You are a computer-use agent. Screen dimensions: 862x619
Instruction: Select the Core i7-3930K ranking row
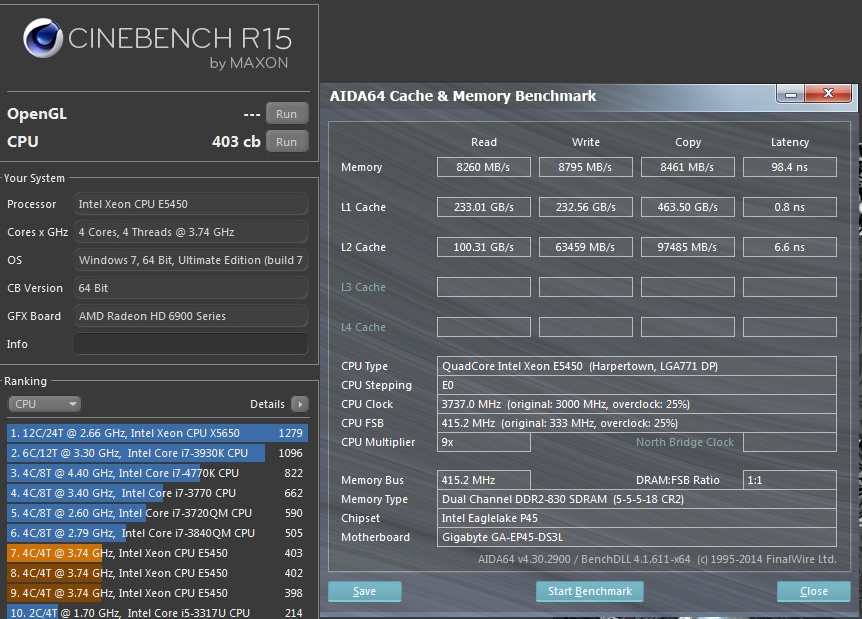coord(155,453)
